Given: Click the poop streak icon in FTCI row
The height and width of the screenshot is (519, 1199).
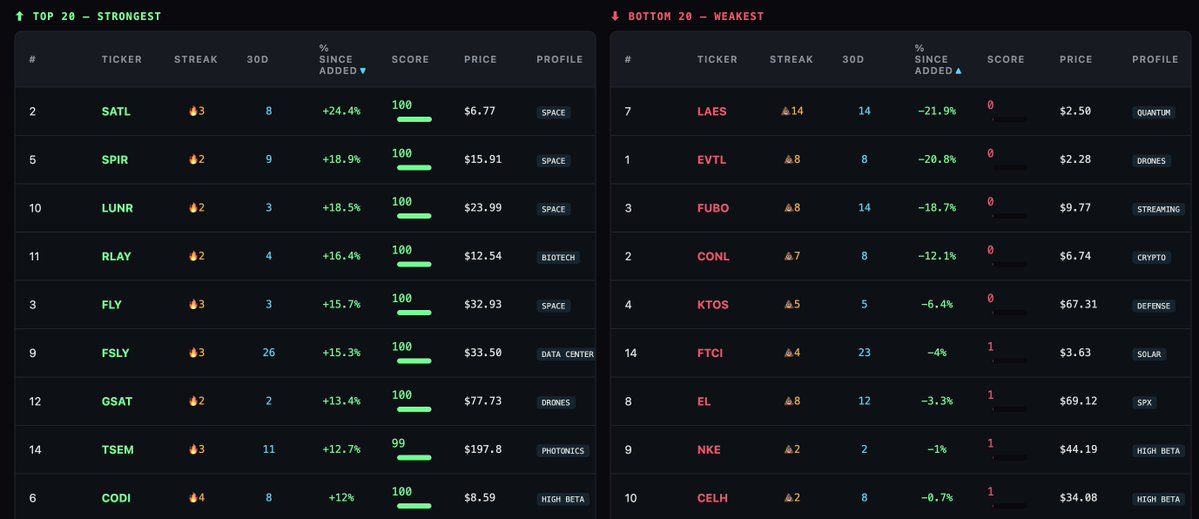Looking at the screenshot, I should [x=788, y=352].
